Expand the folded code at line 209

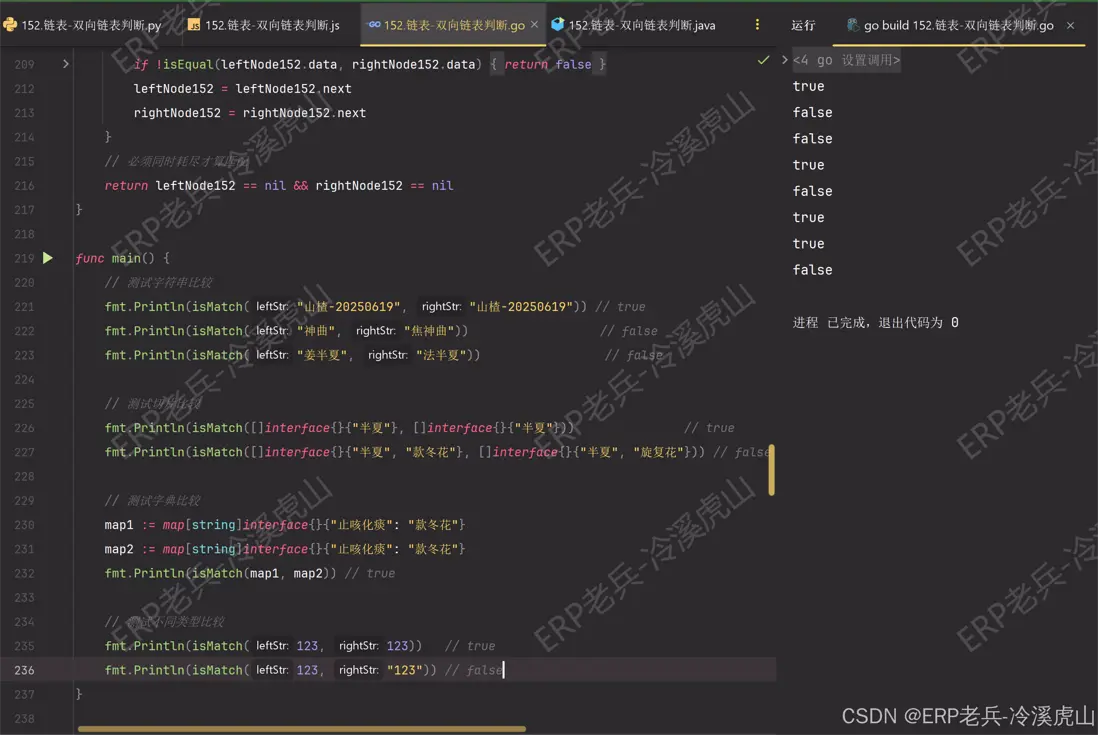coord(66,64)
